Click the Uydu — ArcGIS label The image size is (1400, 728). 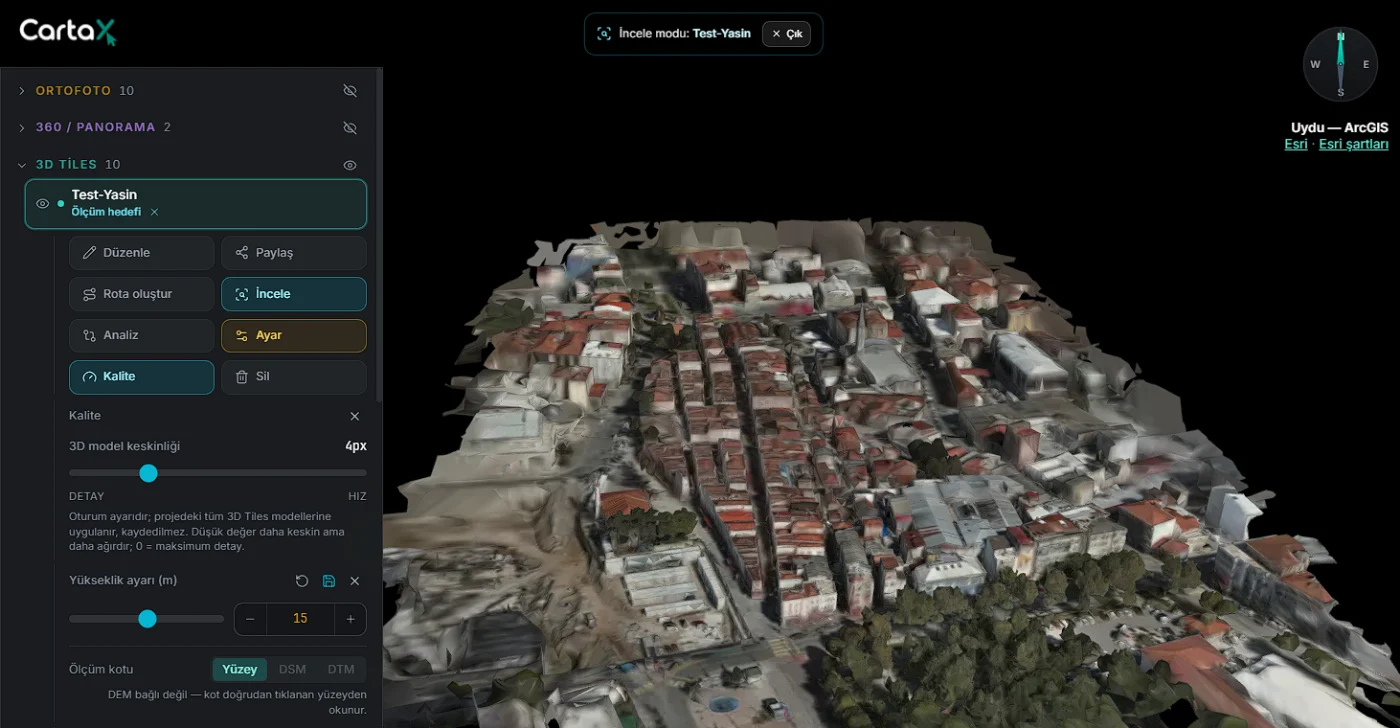(x=1339, y=128)
